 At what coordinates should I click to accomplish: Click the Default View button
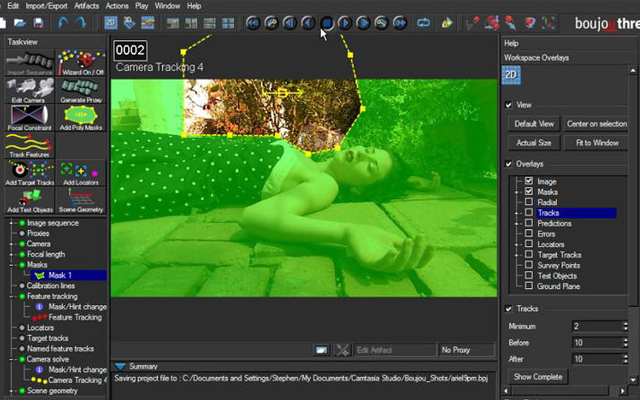click(x=534, y=124)
